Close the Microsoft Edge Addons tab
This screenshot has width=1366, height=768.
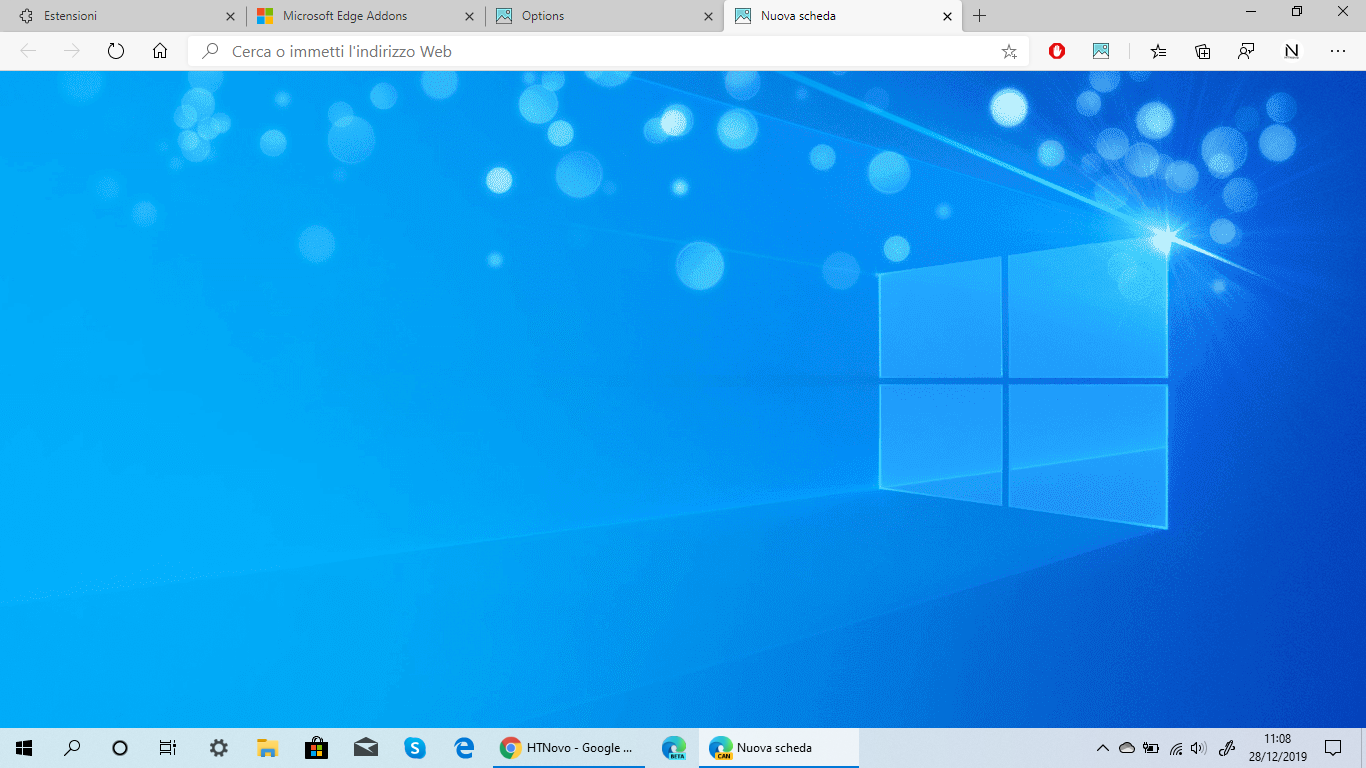[470, 16]
